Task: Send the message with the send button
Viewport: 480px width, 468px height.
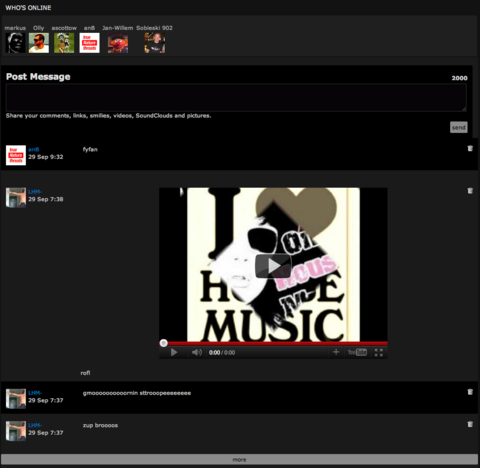Action: coord(459,127)
